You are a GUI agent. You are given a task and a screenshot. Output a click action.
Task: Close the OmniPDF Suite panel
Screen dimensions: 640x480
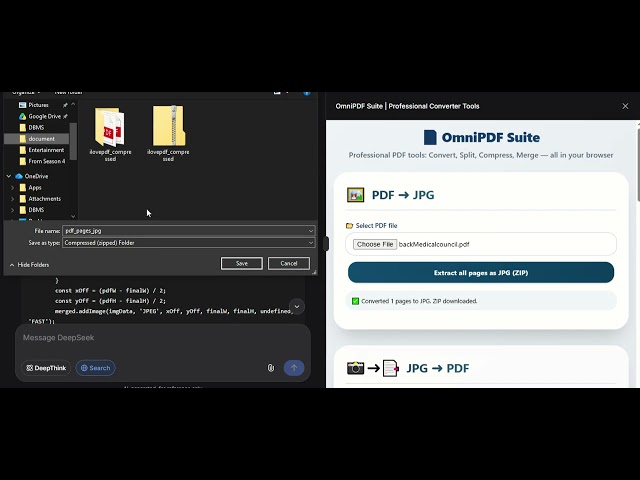625,106
